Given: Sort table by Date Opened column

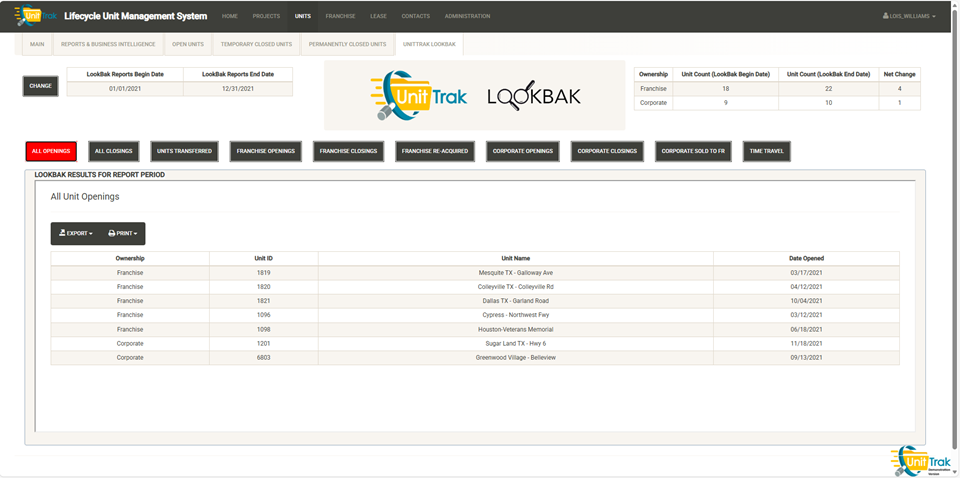Looking at the screenshot, I should [x=806, y=258].
